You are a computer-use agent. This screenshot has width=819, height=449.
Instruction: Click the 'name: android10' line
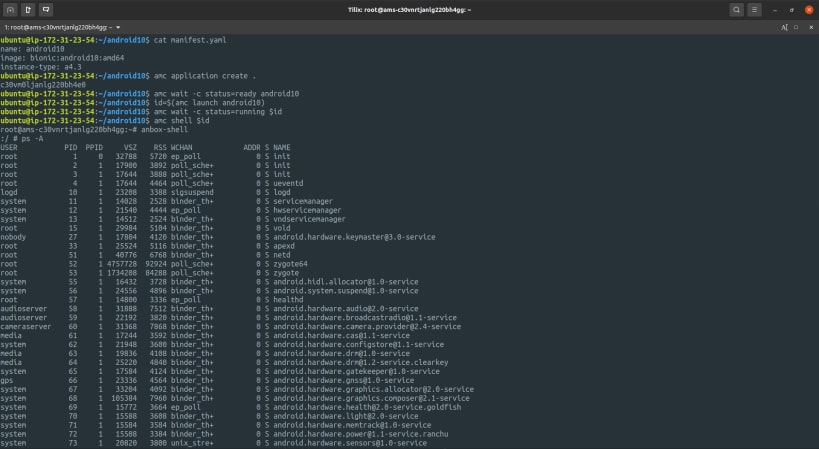coord(32,49)
